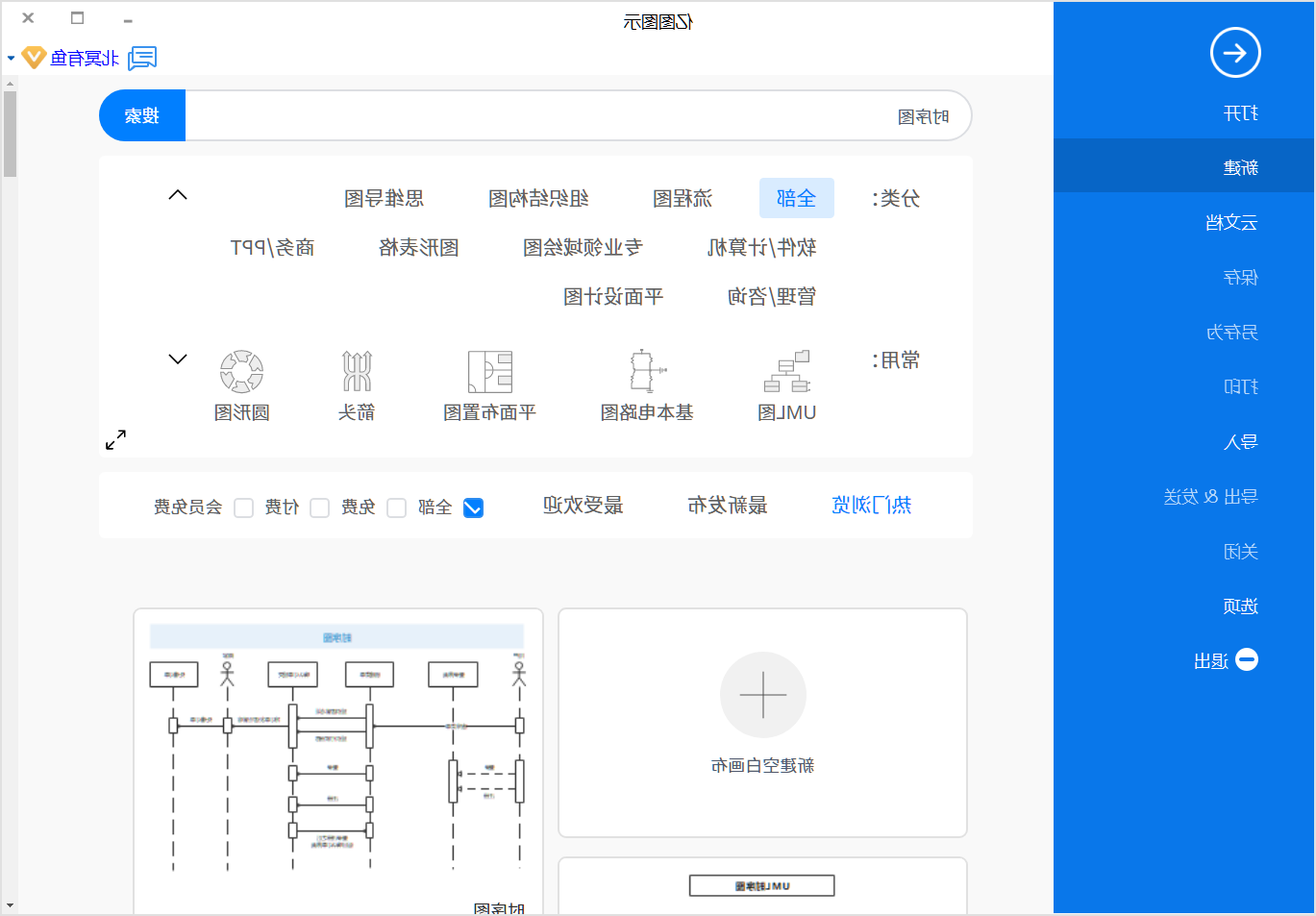
Task: Switch to the 最新发布 sort tab
Action: tap(728, 505)
